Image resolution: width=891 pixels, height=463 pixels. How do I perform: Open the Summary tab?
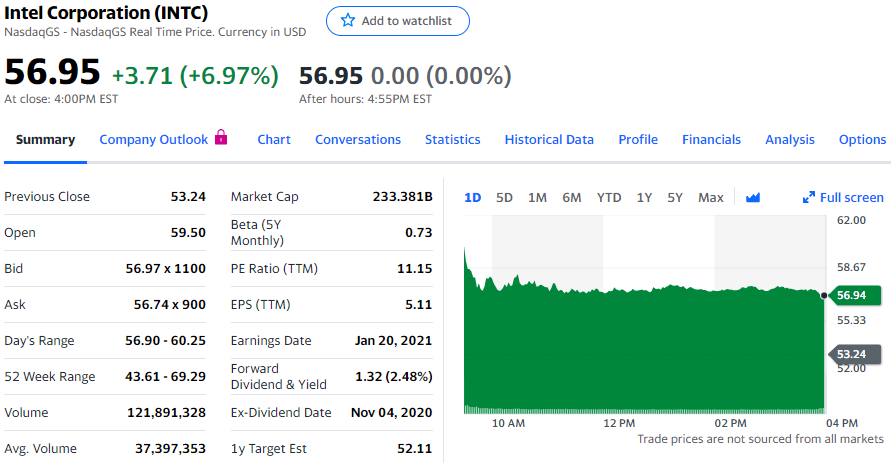(45, 140)
